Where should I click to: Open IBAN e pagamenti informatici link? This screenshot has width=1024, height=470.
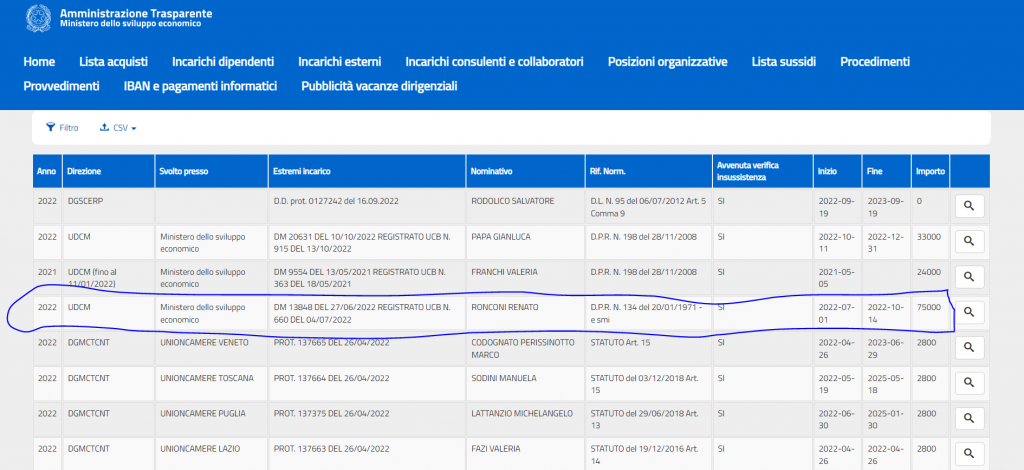tap(200, 86)
